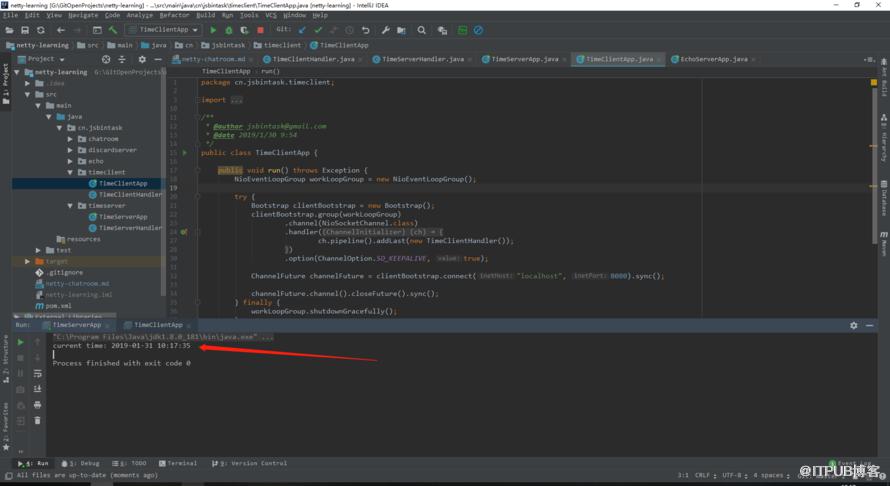Hide the Run panel with the minus icon
This screenshot has height=486, width=890.
click(870, 325)
